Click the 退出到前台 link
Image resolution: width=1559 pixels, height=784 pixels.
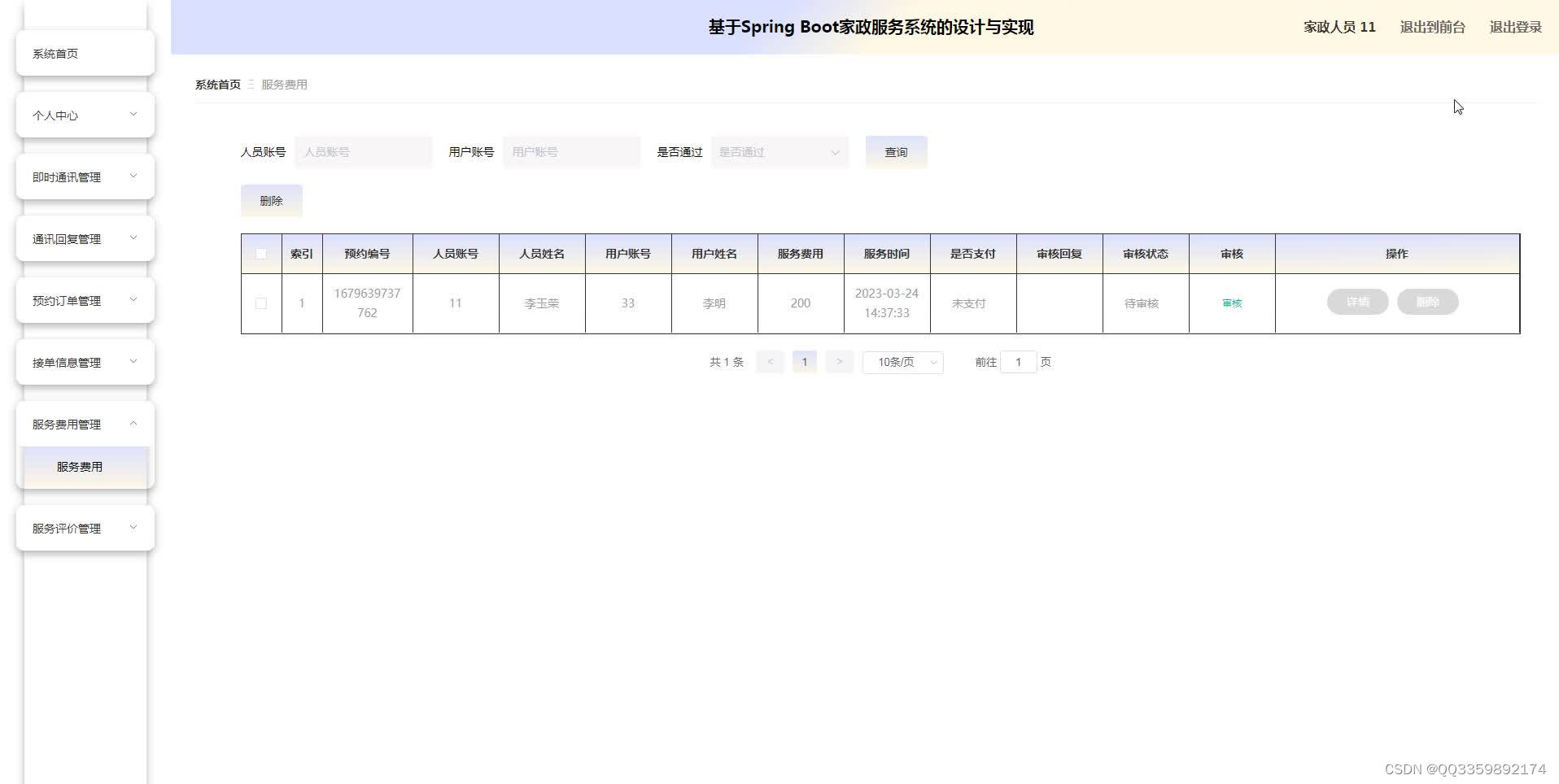[1432, 27]
